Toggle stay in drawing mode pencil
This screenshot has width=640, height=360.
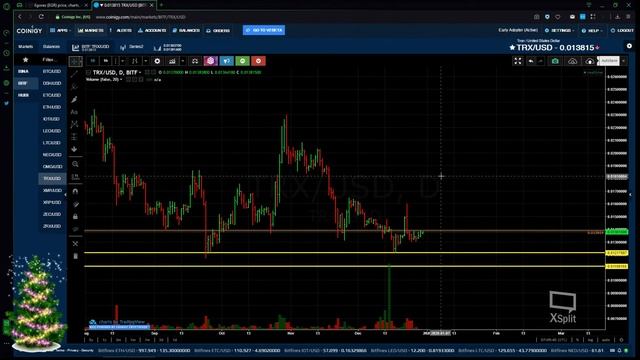coord(75,204)
